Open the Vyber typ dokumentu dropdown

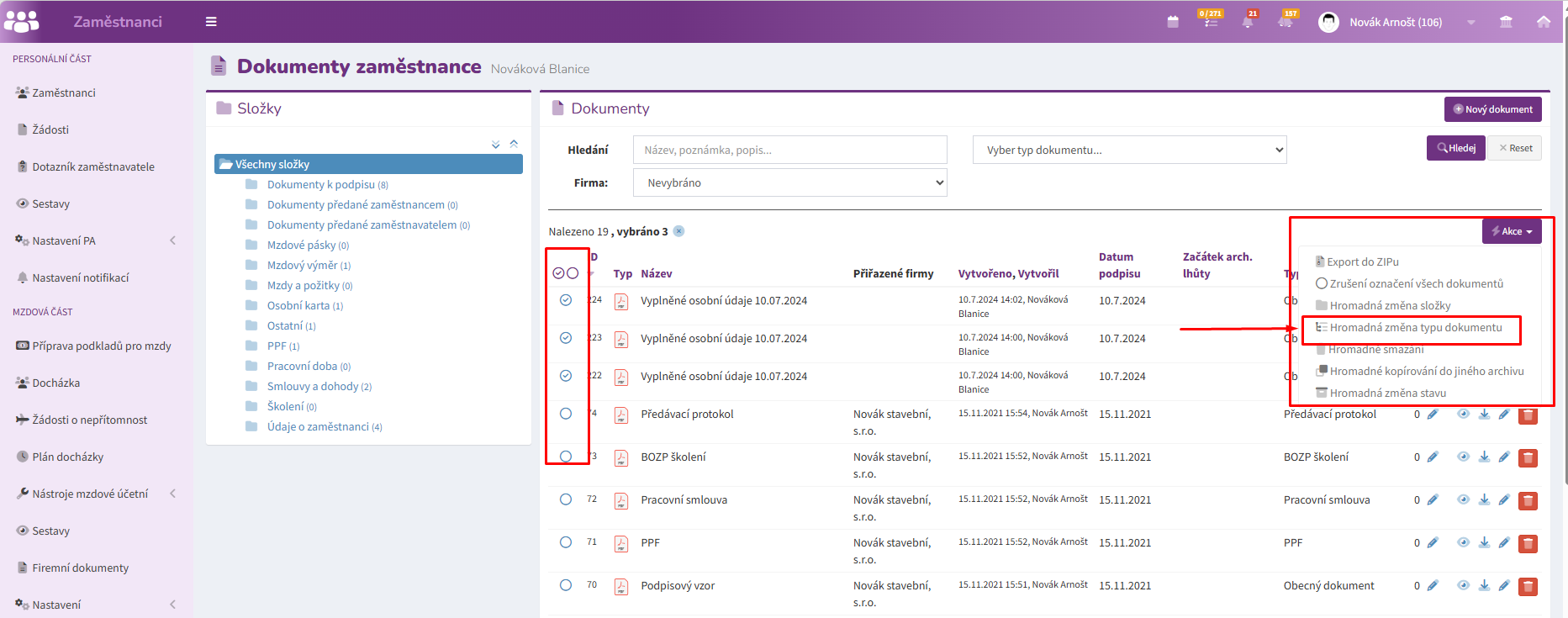click(1129, 150)
